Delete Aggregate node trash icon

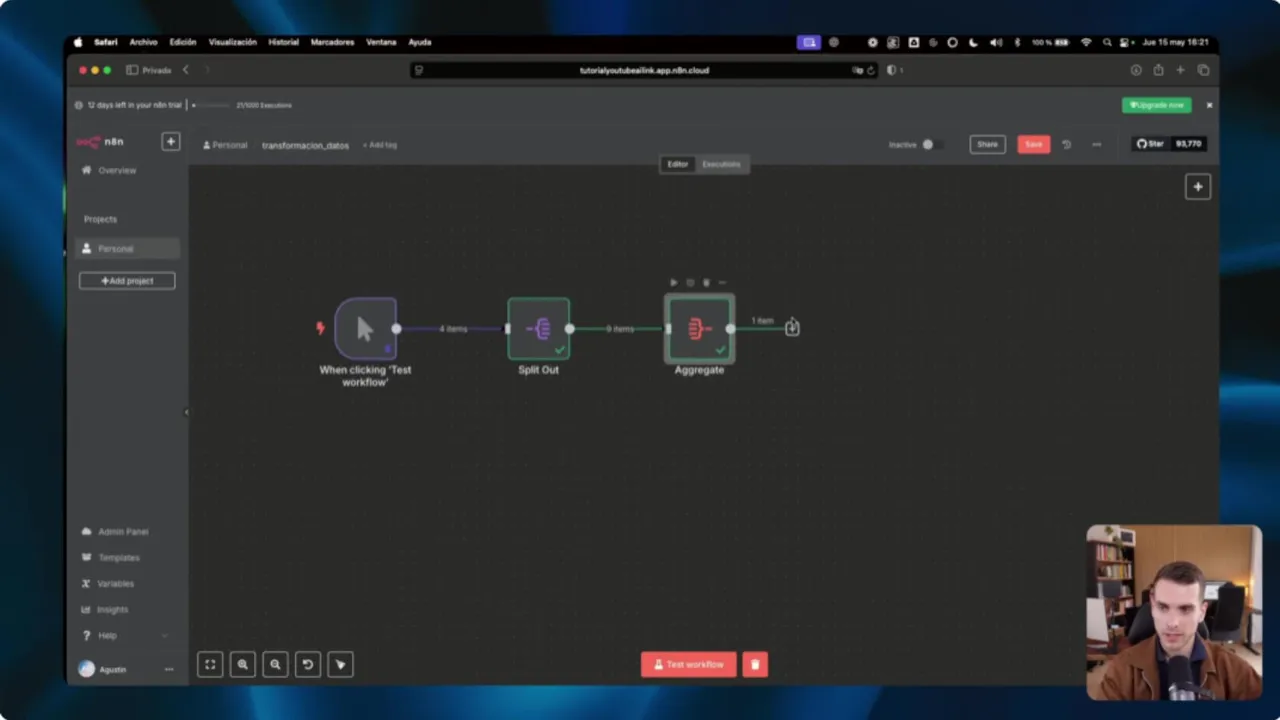click(x=706, y=283)
